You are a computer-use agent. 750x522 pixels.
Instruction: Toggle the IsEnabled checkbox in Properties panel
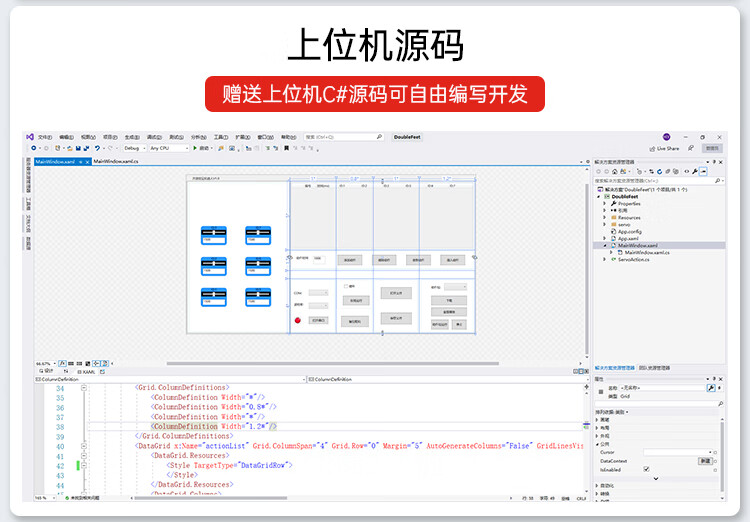click(x=646, y=469)
